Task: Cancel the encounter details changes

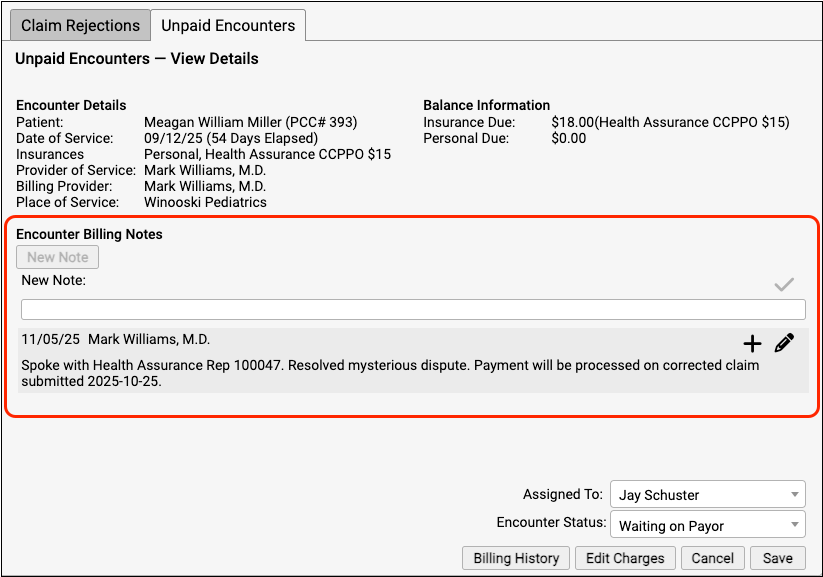Action: (x=713, y=558)
